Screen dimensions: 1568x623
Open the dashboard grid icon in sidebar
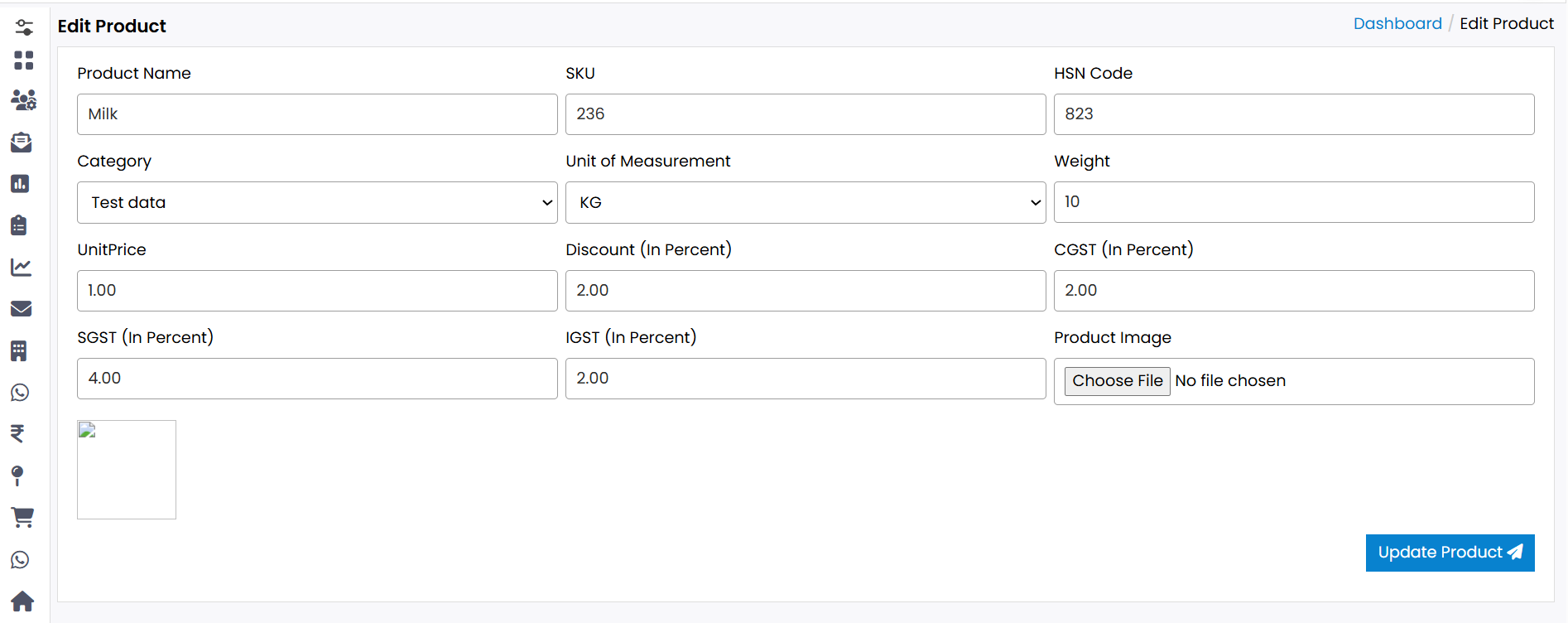24,60
